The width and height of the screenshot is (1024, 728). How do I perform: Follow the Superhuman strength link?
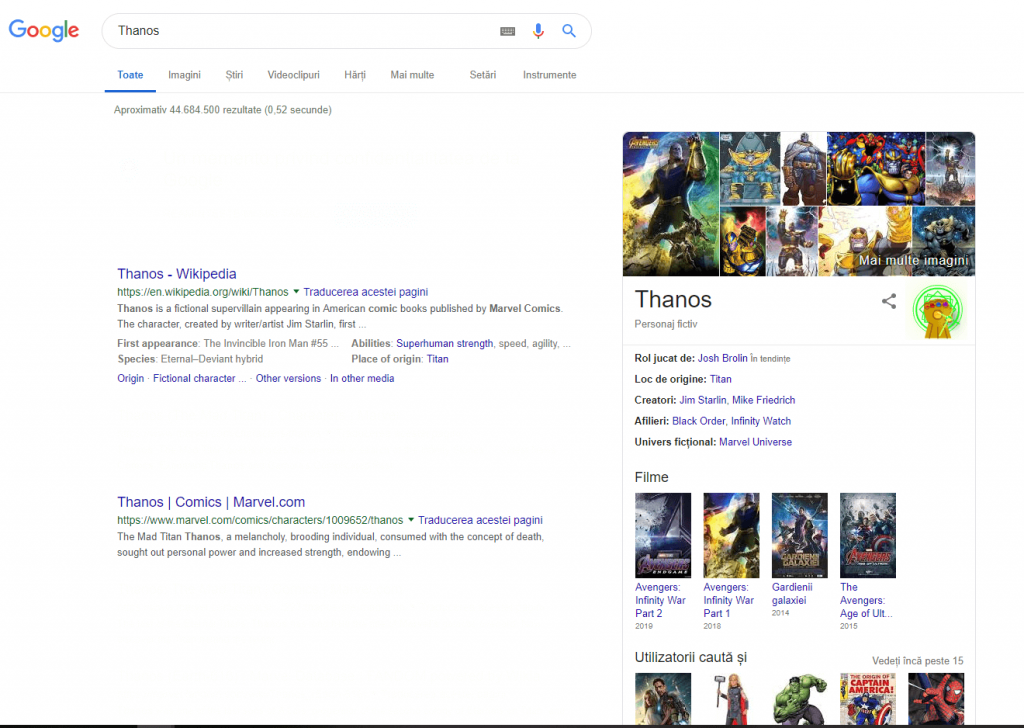click(444, 343)
